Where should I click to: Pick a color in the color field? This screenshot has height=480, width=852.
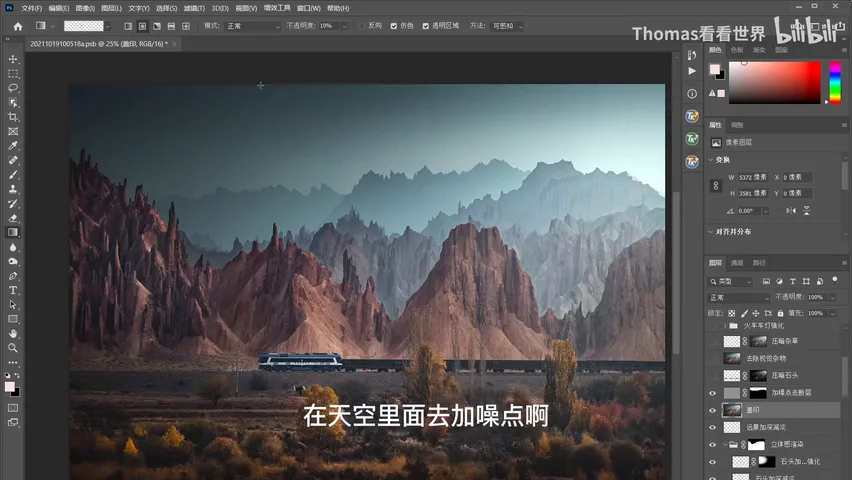[x=774, y=83]
